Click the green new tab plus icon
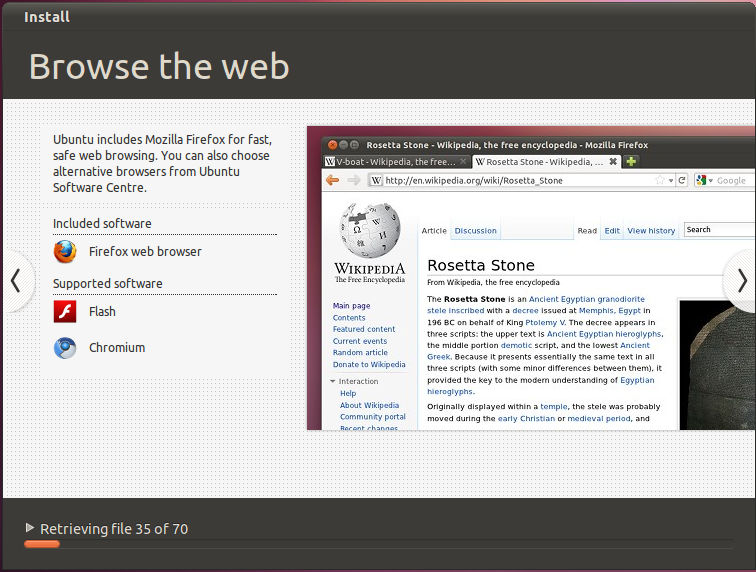Image resolution: width=756 pixels, height=572 pixels. [x=631, y=161]
